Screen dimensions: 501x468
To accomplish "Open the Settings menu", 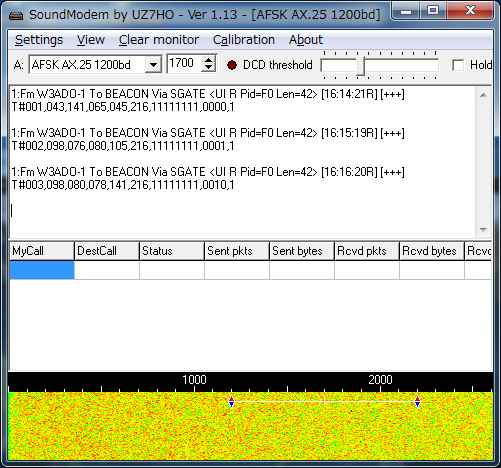I will click(x=39, y=40).
